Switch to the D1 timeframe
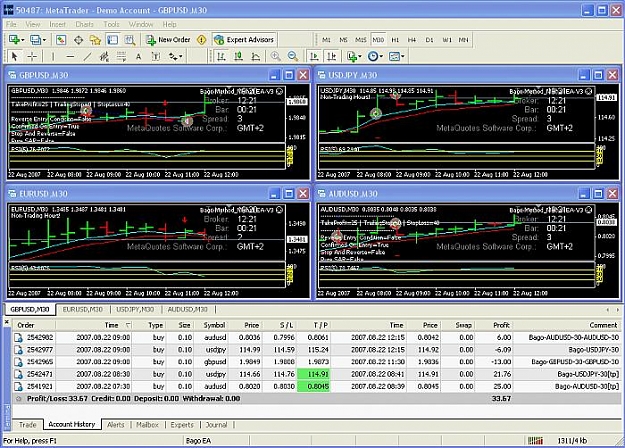This screenshot has height=448, width=625. 429,40
